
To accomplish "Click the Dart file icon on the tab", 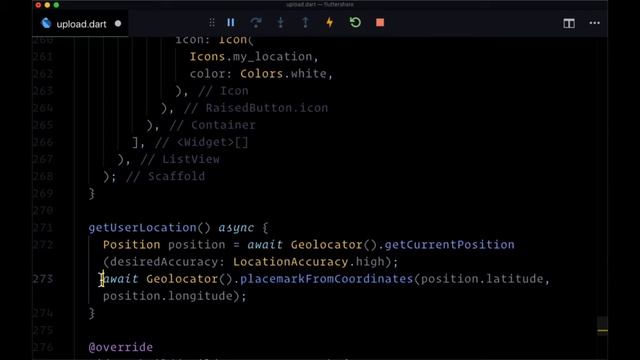I will [46, 23].
